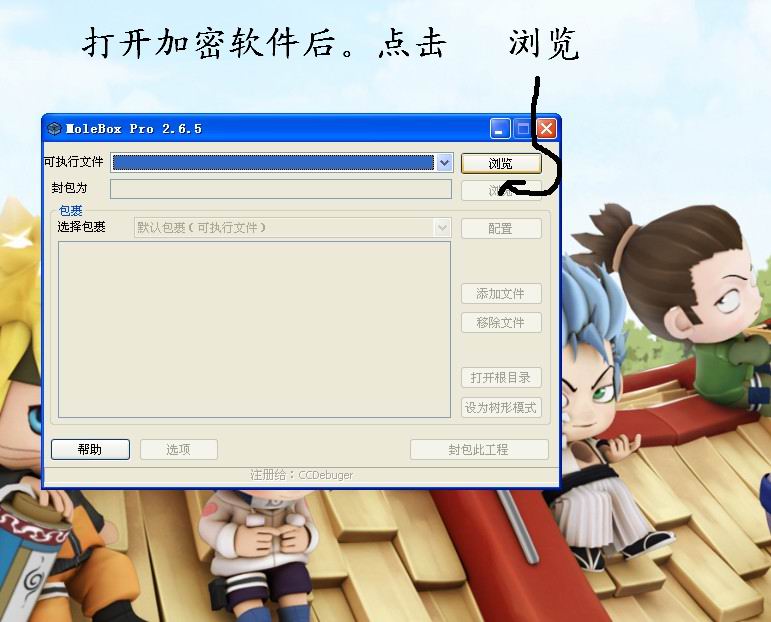The image size is (771, 622).
Task: Click the 可执行文件 label
Action: [74, 162]
